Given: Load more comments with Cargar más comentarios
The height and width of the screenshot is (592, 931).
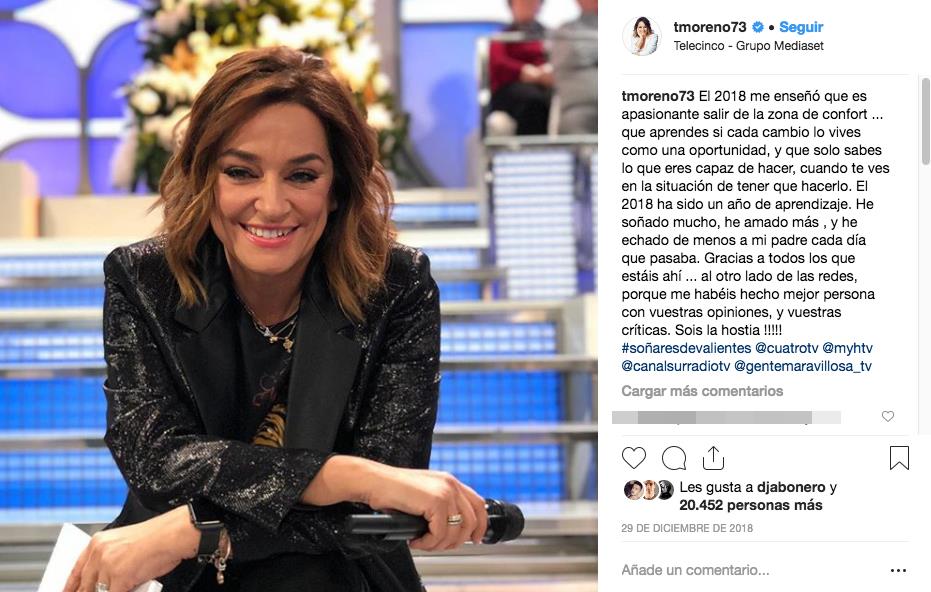Looking at the screenshot, I should 702,391.
